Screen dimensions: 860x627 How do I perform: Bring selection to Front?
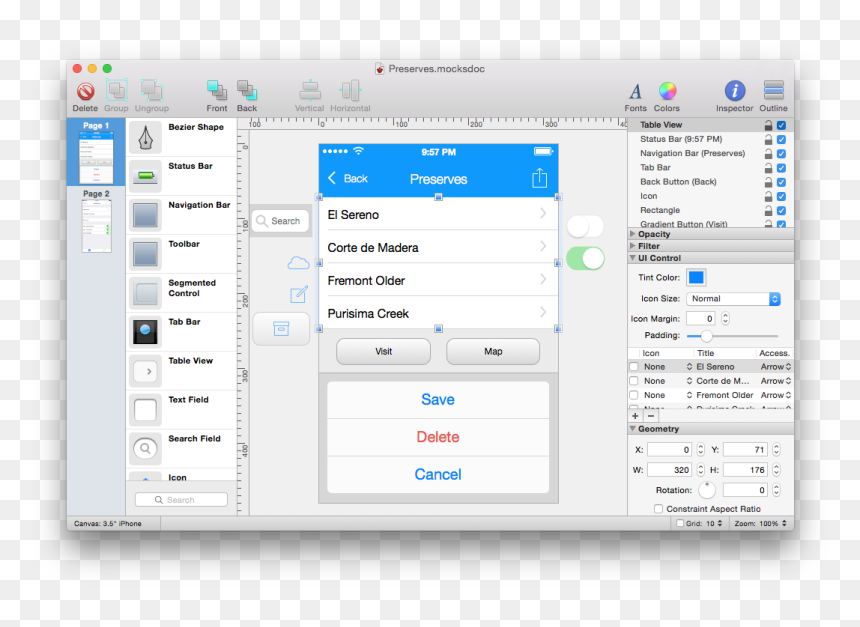217,91
